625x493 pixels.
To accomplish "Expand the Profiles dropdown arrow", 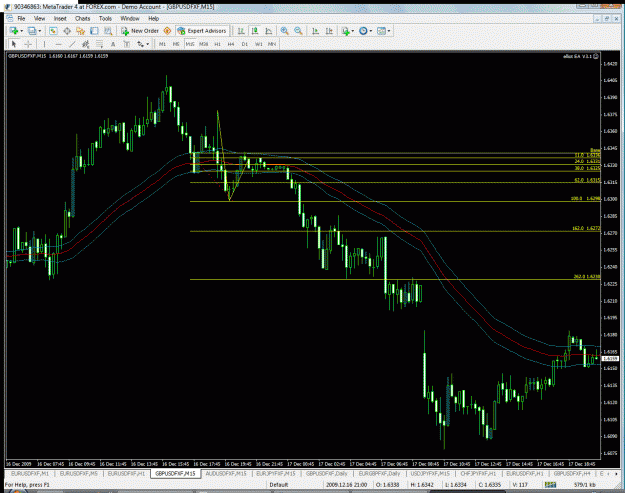I will coord(39,31).
